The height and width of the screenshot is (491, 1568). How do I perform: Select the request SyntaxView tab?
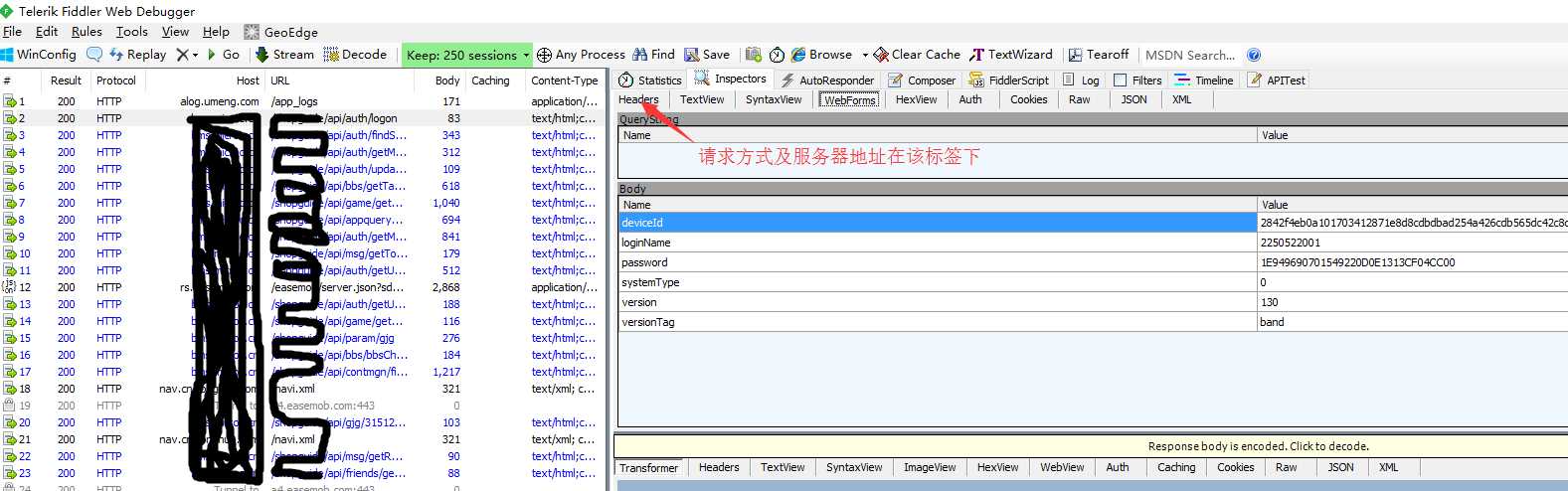(x=774, y=99)
